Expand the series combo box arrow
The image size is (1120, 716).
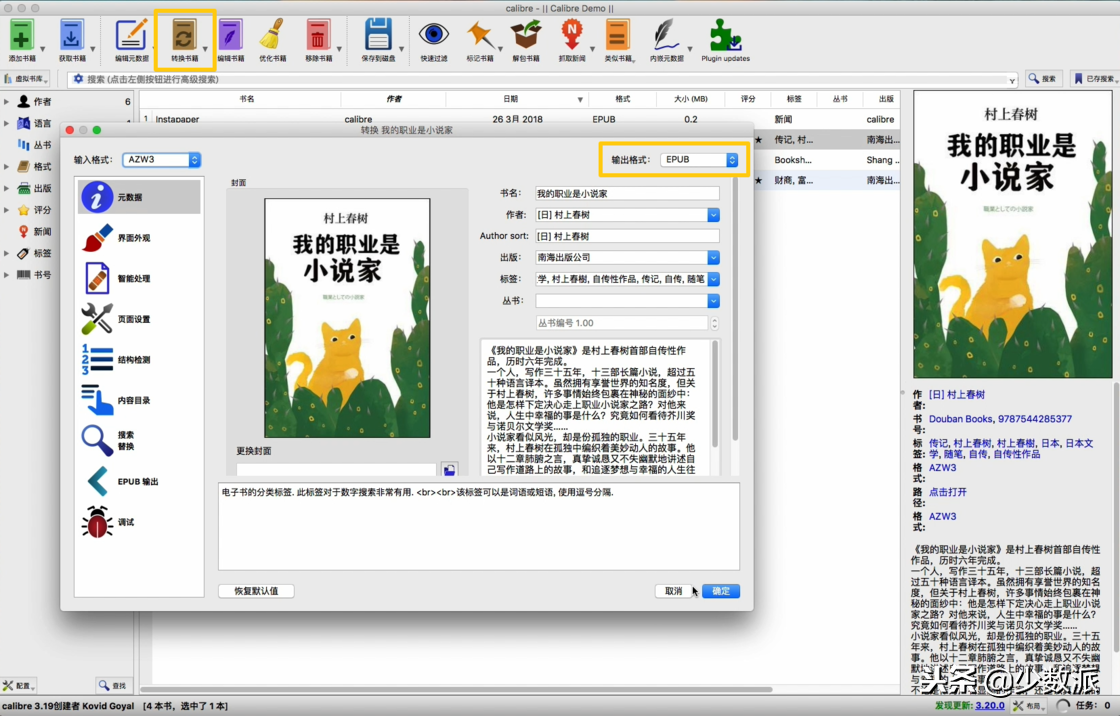713,301
